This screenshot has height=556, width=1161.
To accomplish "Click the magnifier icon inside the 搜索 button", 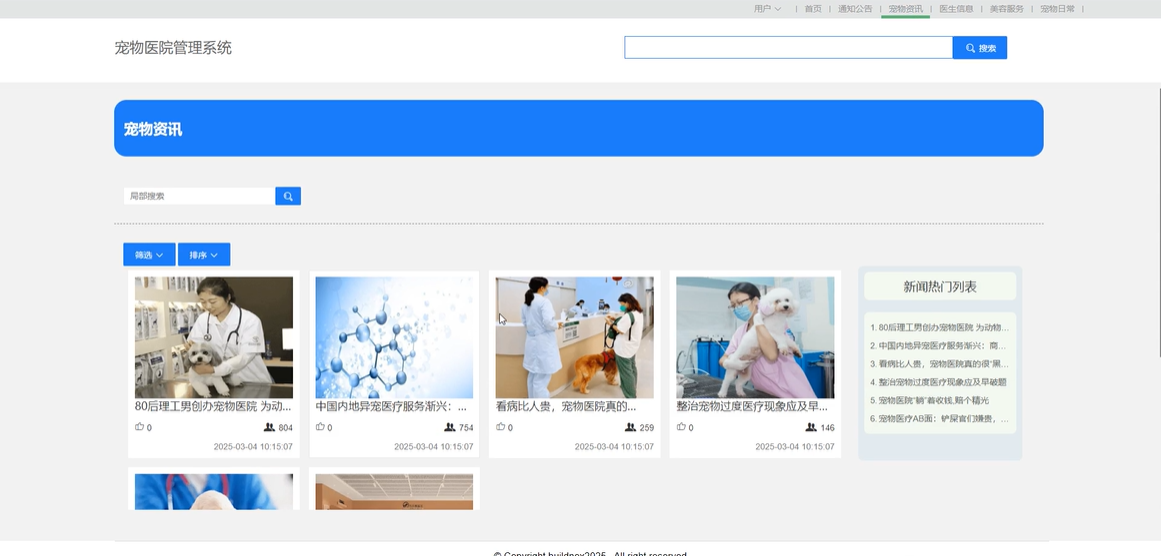I will pos(970,48).
